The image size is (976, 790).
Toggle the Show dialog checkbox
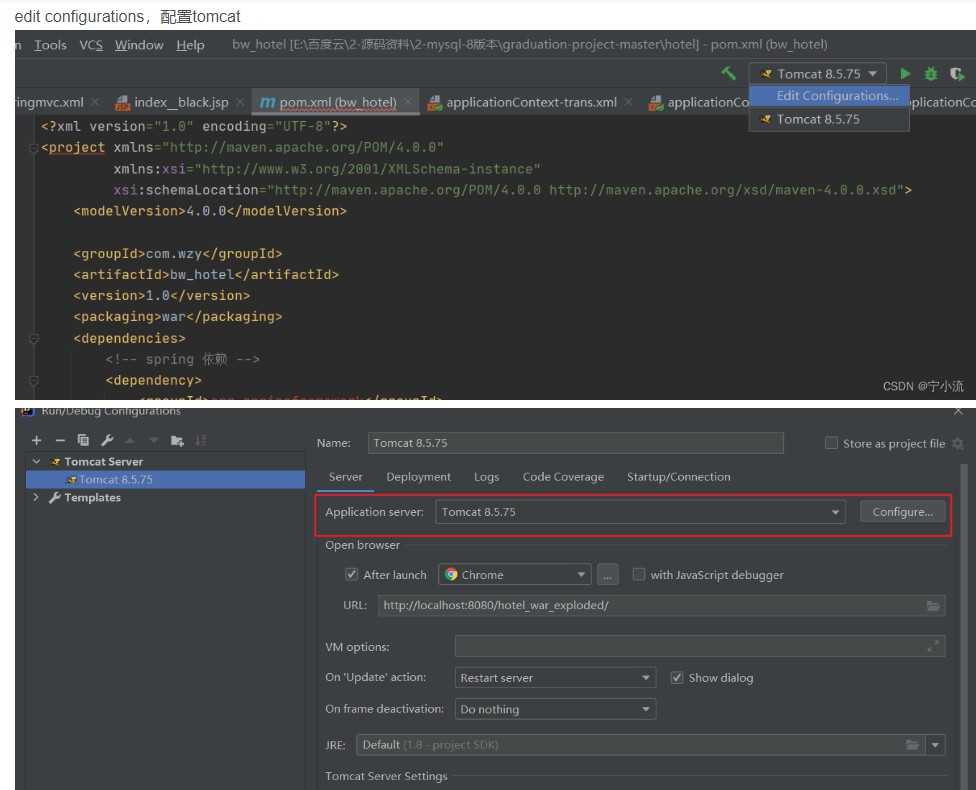pos(677,677)
